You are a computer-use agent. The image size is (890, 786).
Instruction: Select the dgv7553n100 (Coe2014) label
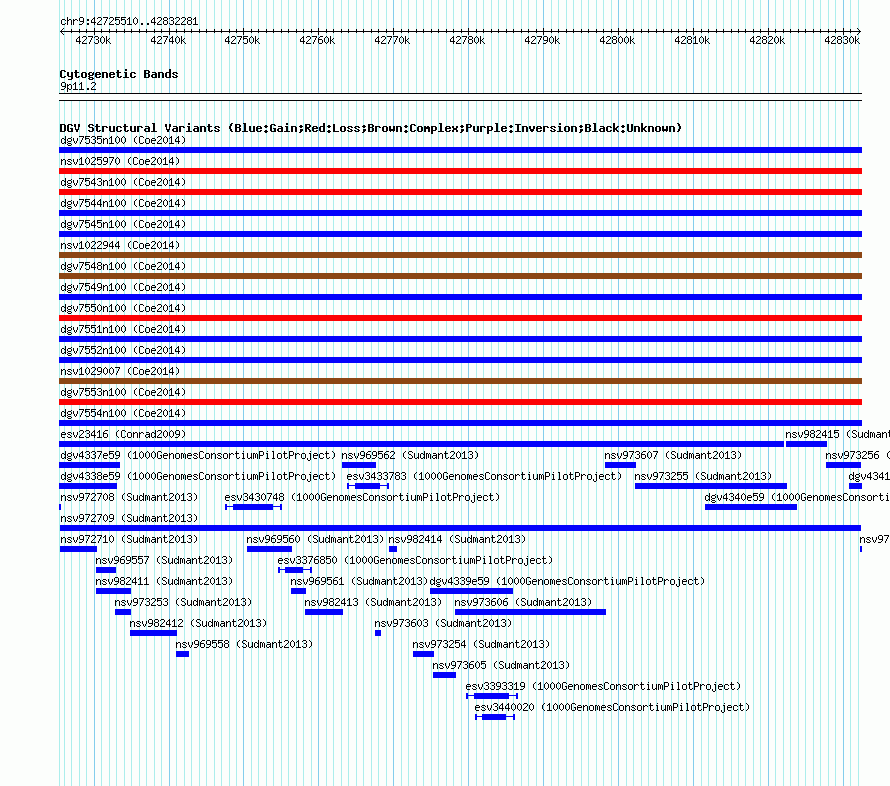coord(123,392)
